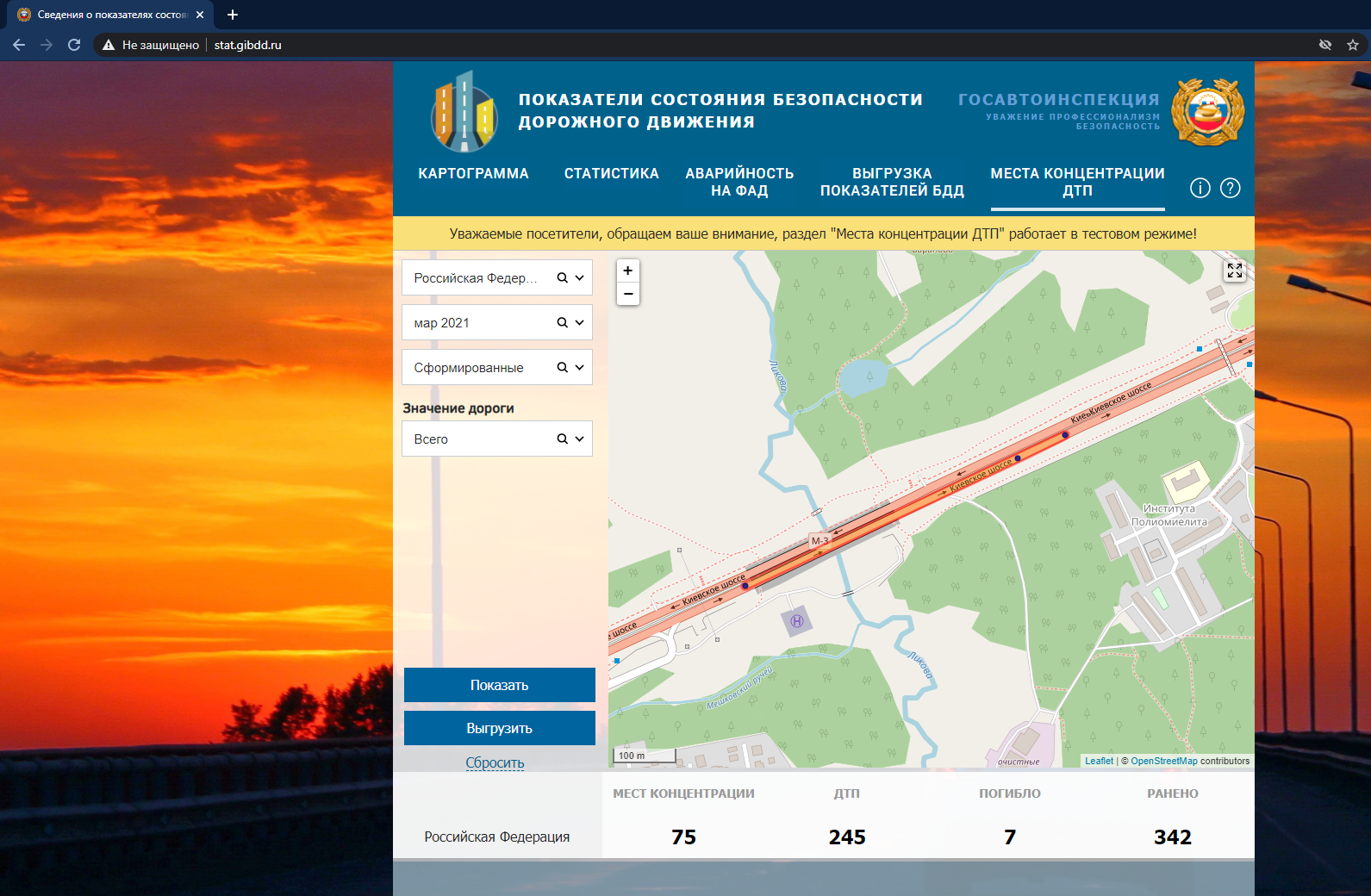Go forward in browser
The width and height of the screenshot is (1371, 896).
47,45
